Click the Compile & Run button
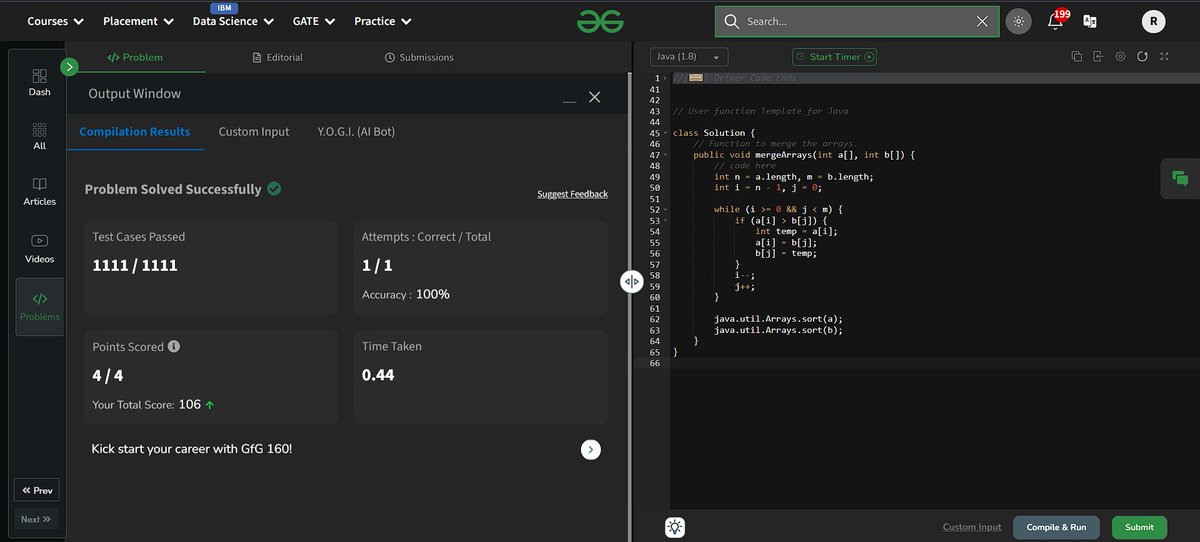The height and width of the screenshot is (542, 1200). [1056, 527]
